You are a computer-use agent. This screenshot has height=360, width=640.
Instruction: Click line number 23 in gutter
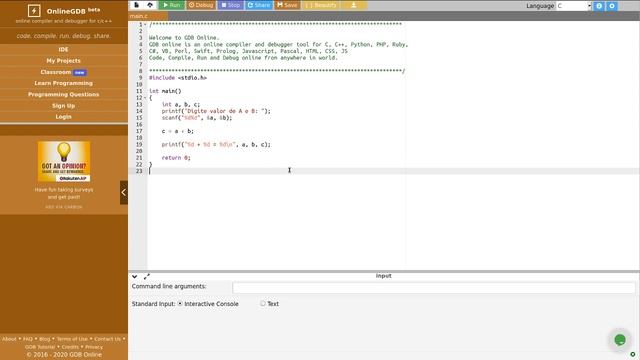click(x=139, y=171)
